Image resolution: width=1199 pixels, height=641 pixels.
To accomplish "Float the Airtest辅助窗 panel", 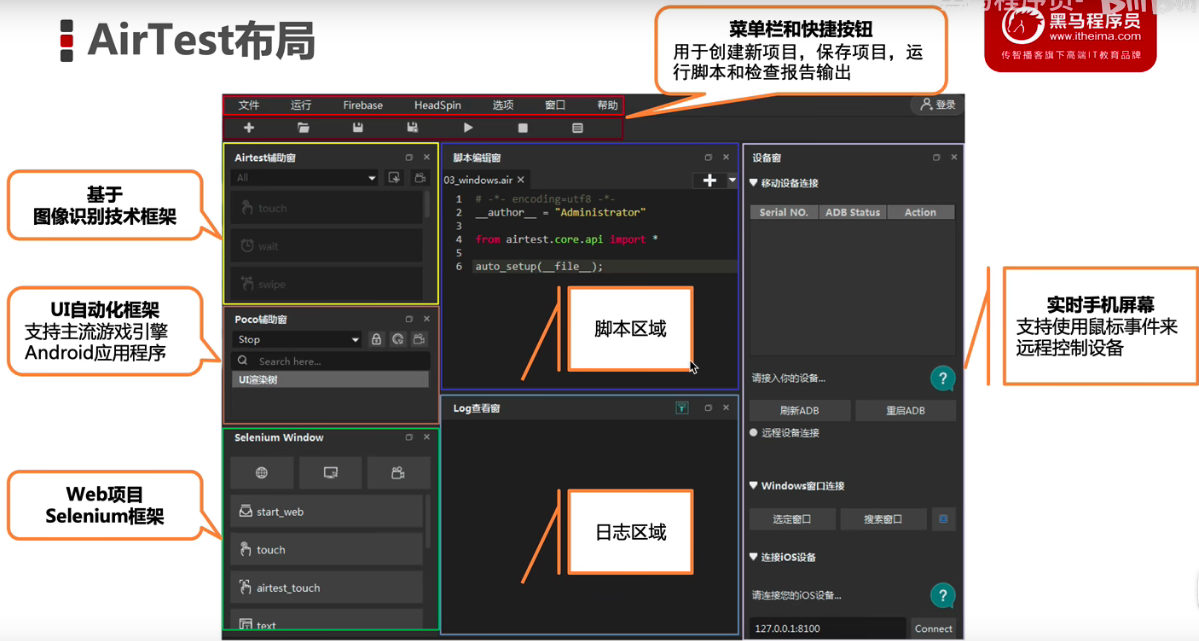I will click(x=409, y=158).
